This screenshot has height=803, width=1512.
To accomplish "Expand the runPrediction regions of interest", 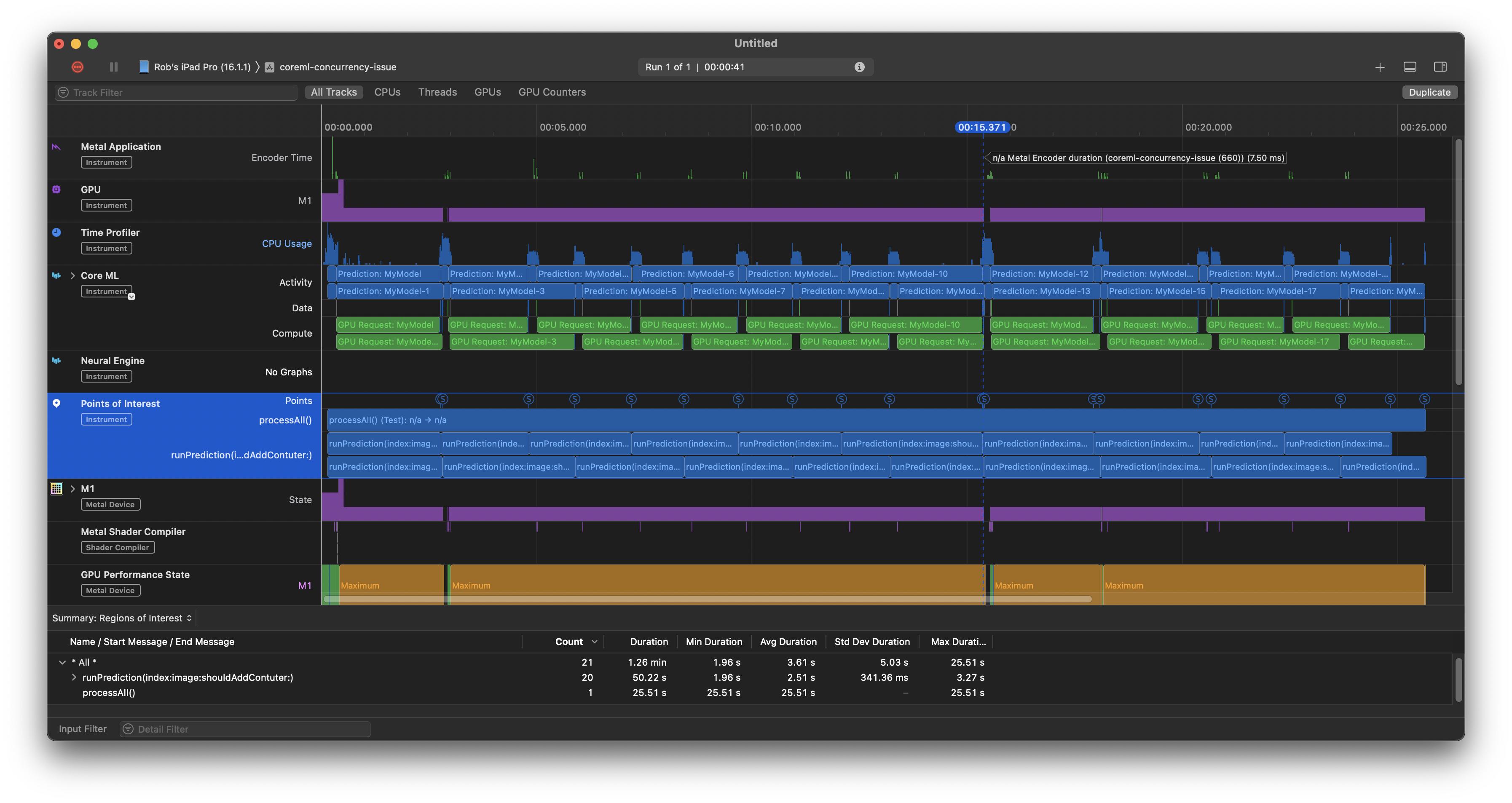I will tap(74, 677).
